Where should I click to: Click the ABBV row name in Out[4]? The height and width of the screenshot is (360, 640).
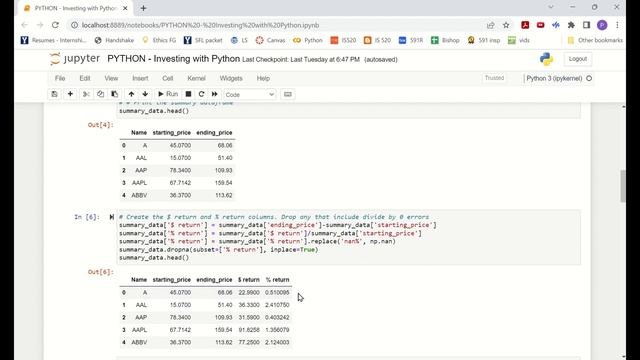(139, 196)
